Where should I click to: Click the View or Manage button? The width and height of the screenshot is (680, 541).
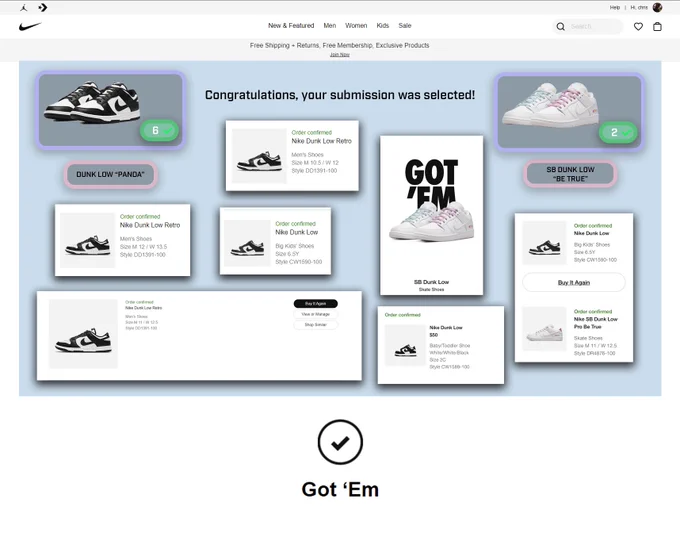click(x=315, y=314)
